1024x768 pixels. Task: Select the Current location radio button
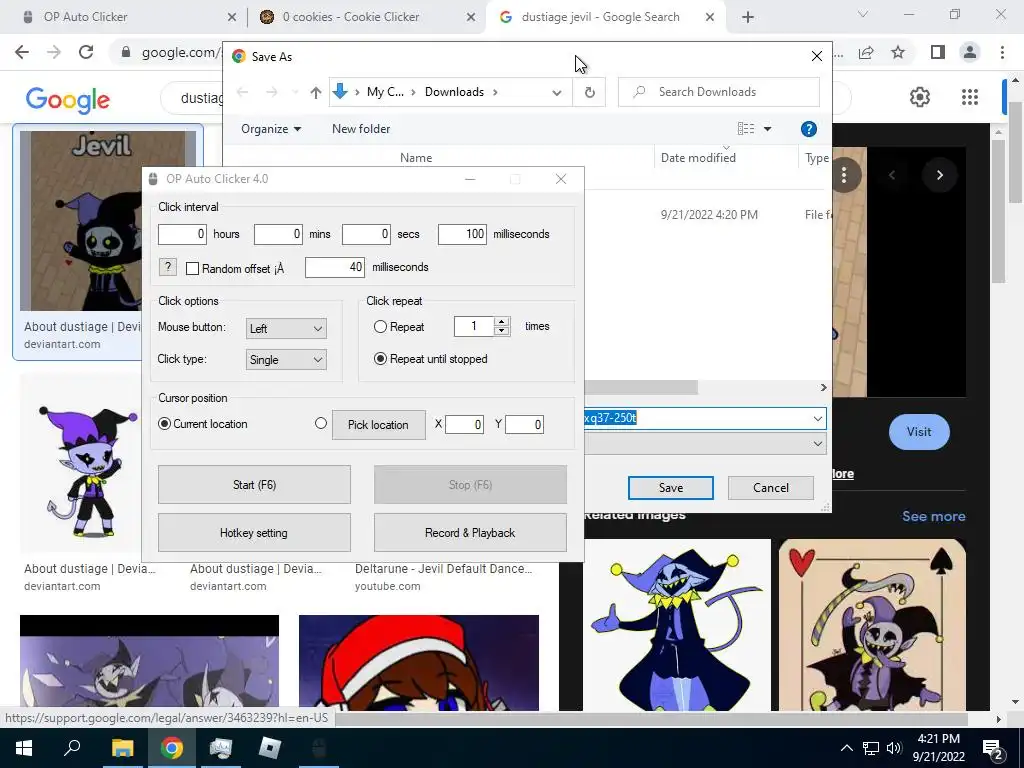165,424
